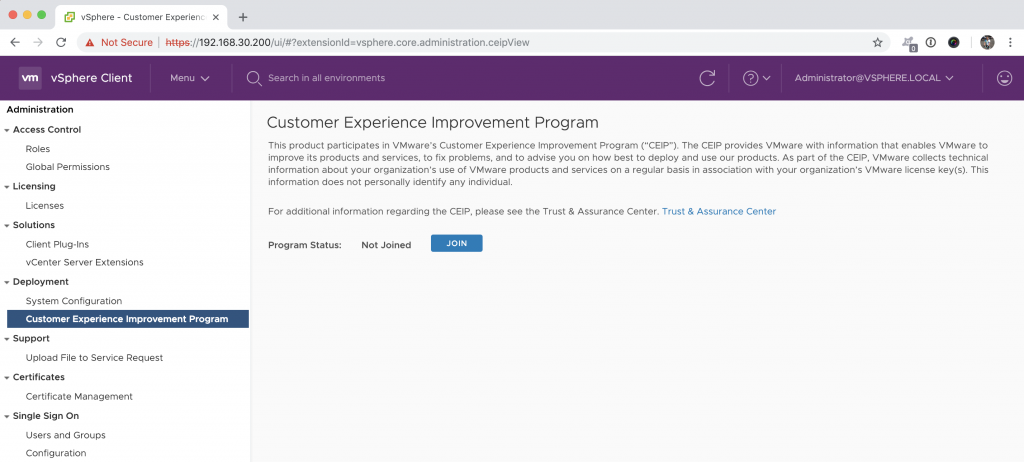Open the Menu dropdown
This screenshot has height=462, width=1024.
(189, 78)
